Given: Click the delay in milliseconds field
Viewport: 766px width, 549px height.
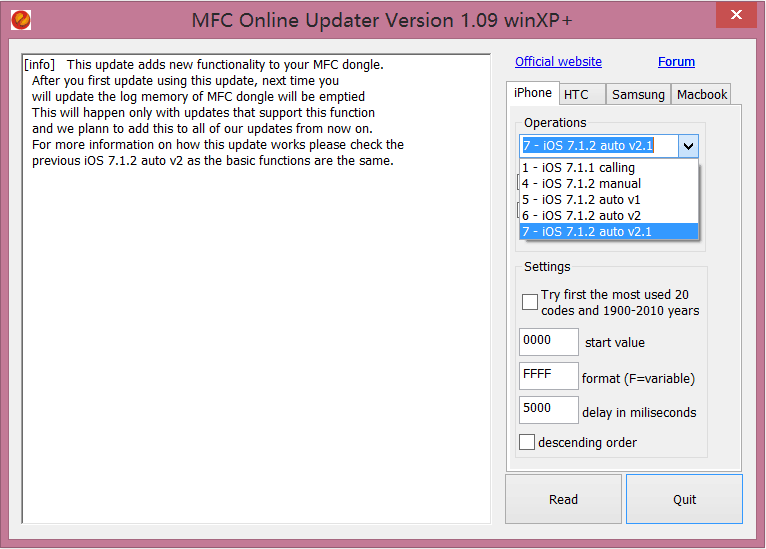Looking at the screenshot, I should 548,411.
